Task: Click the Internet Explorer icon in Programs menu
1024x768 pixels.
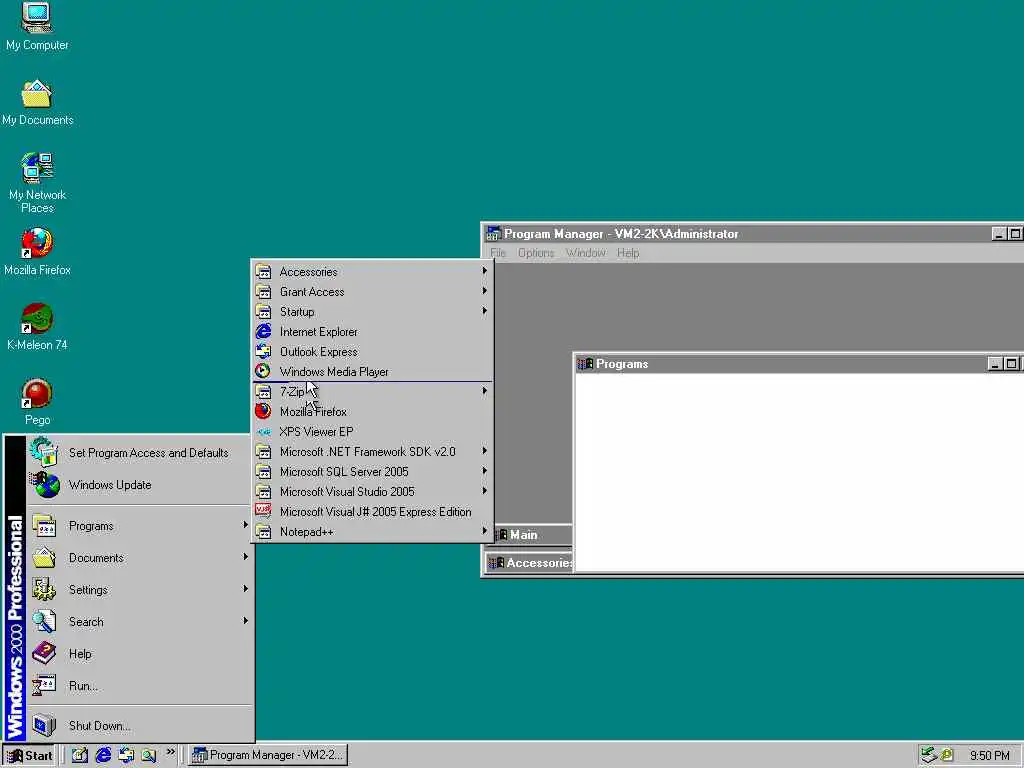Action: [263, 332]
